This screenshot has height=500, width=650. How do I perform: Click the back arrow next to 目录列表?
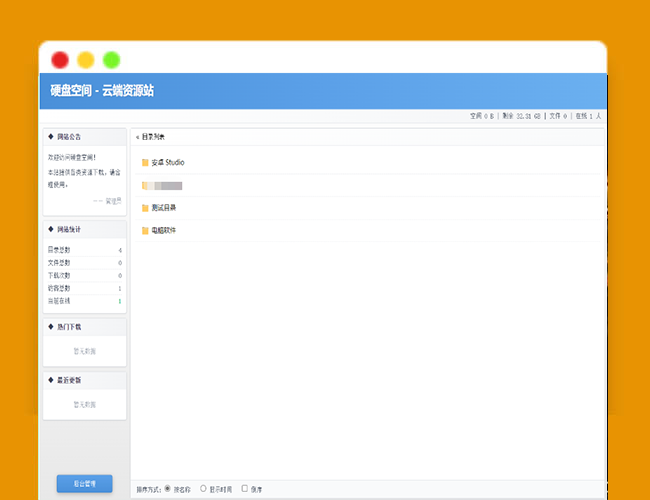[x=137, y=137]
